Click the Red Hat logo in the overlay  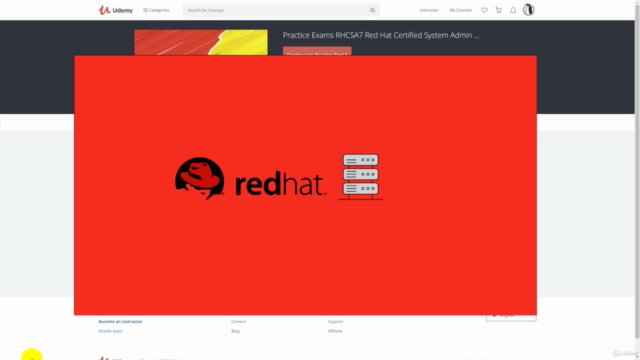pos(251,178)
